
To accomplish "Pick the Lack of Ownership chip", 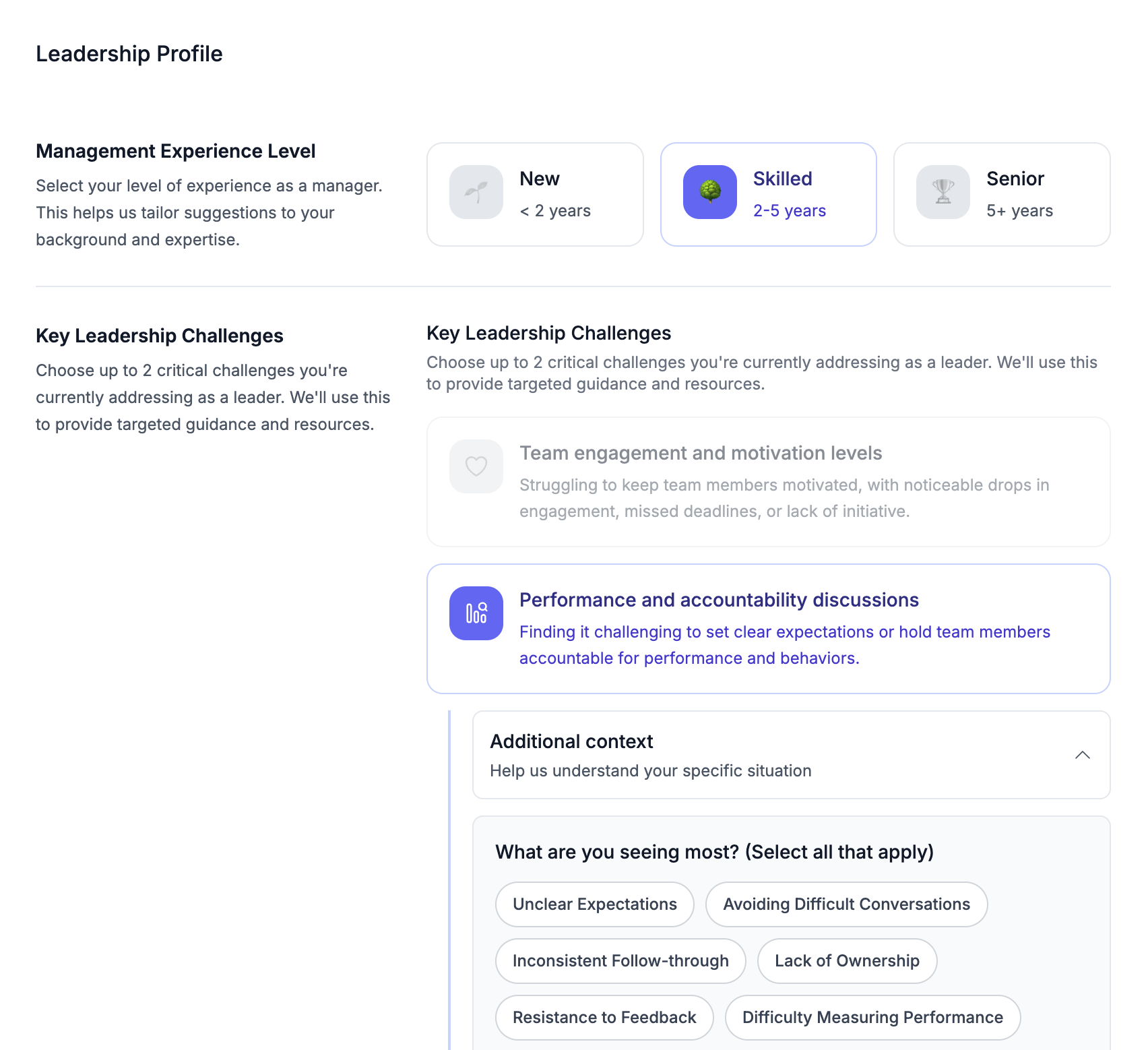I will tap(847, 961).
